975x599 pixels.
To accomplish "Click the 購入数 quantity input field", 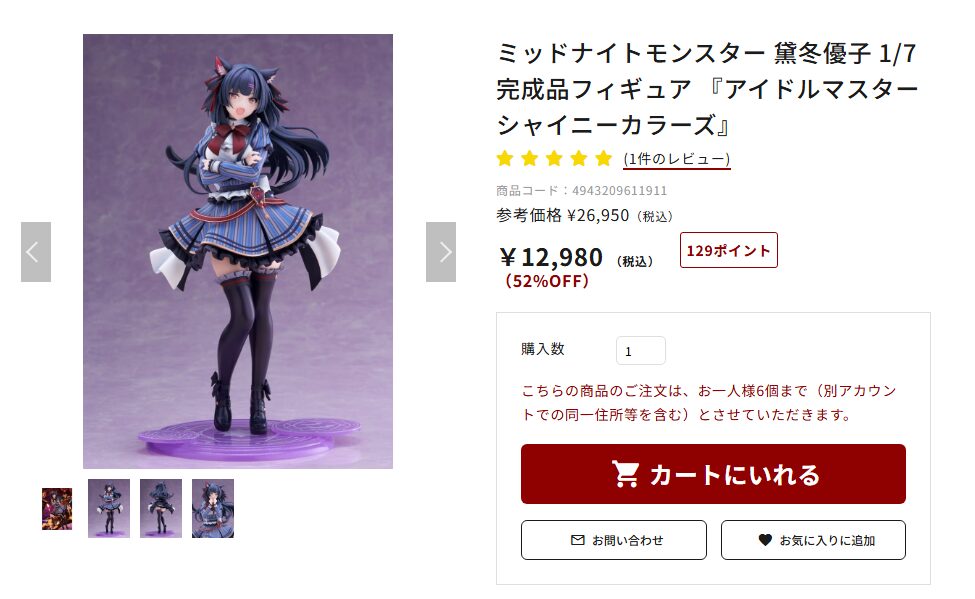I will tap(640, 351).
